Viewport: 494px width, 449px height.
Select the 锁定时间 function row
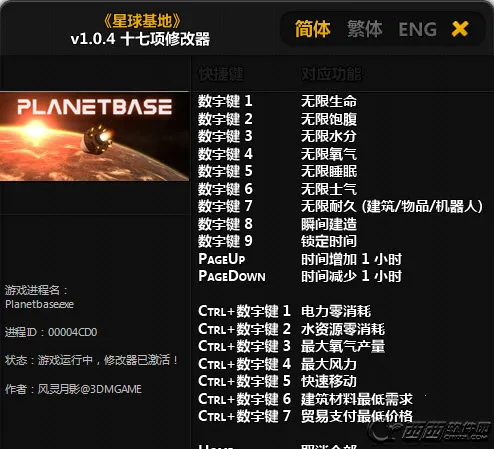click(329, 241)
